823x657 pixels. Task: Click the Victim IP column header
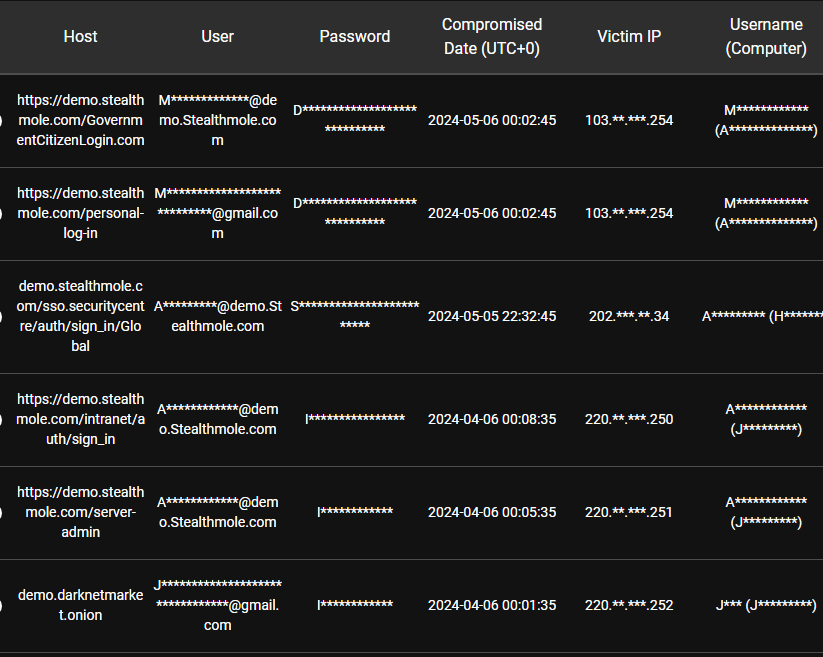(x=629, y=36)
